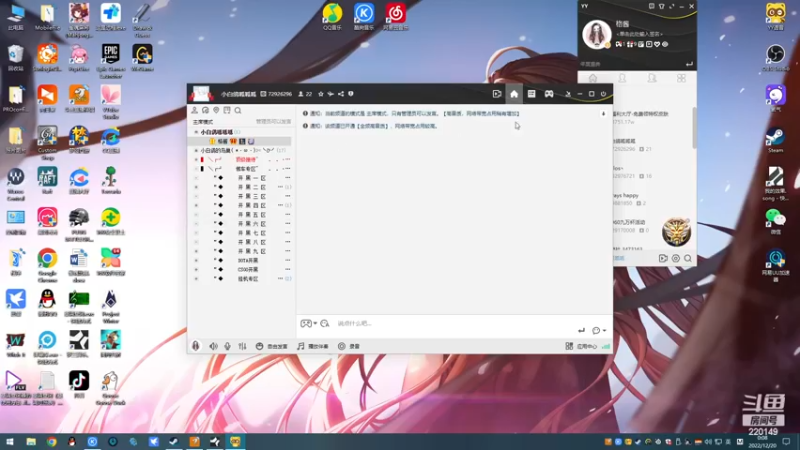The height and width of the screenshot is (450, 800).
Task: Open File Explorer from the Windows taskbar
Action: pos(31,442)
